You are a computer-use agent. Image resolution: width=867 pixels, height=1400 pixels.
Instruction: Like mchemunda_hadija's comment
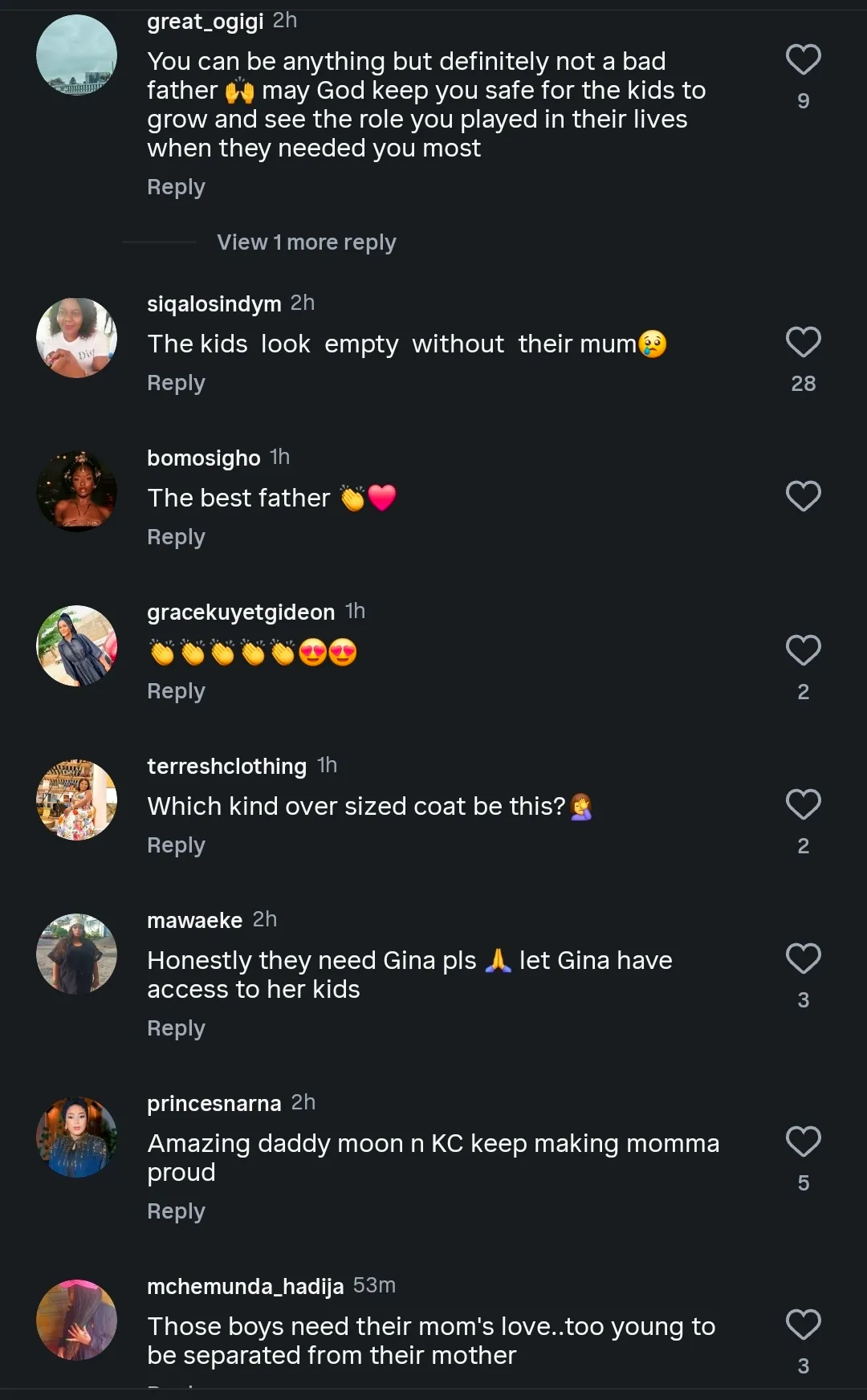coord(803,1325)
